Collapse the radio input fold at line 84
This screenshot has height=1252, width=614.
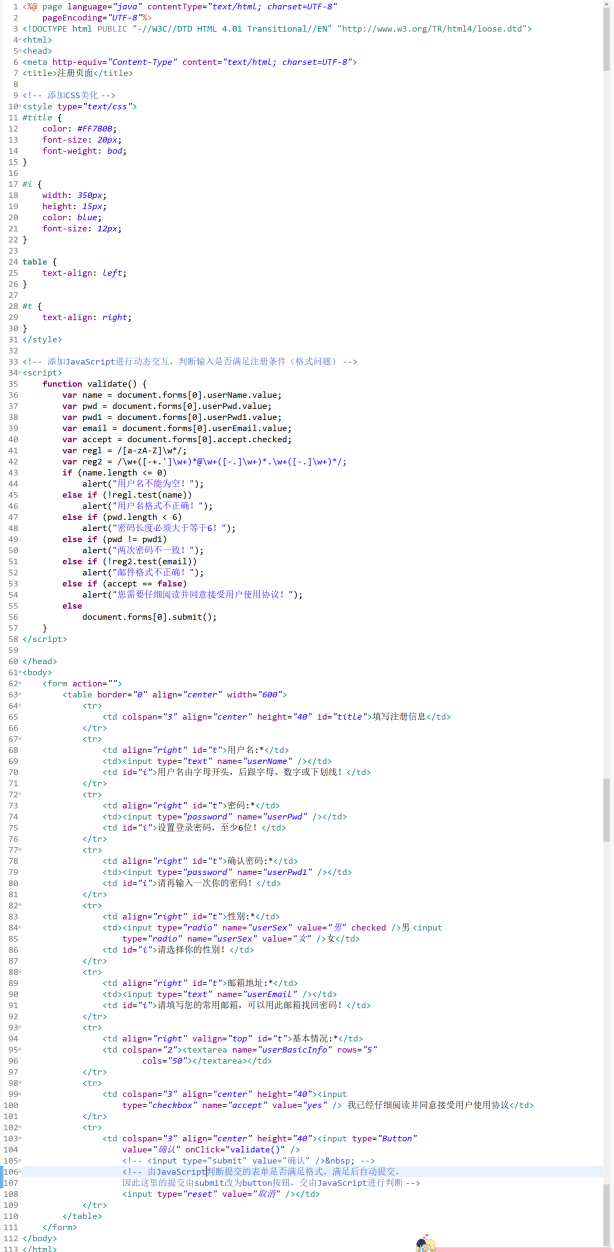(x=20, y=928)
